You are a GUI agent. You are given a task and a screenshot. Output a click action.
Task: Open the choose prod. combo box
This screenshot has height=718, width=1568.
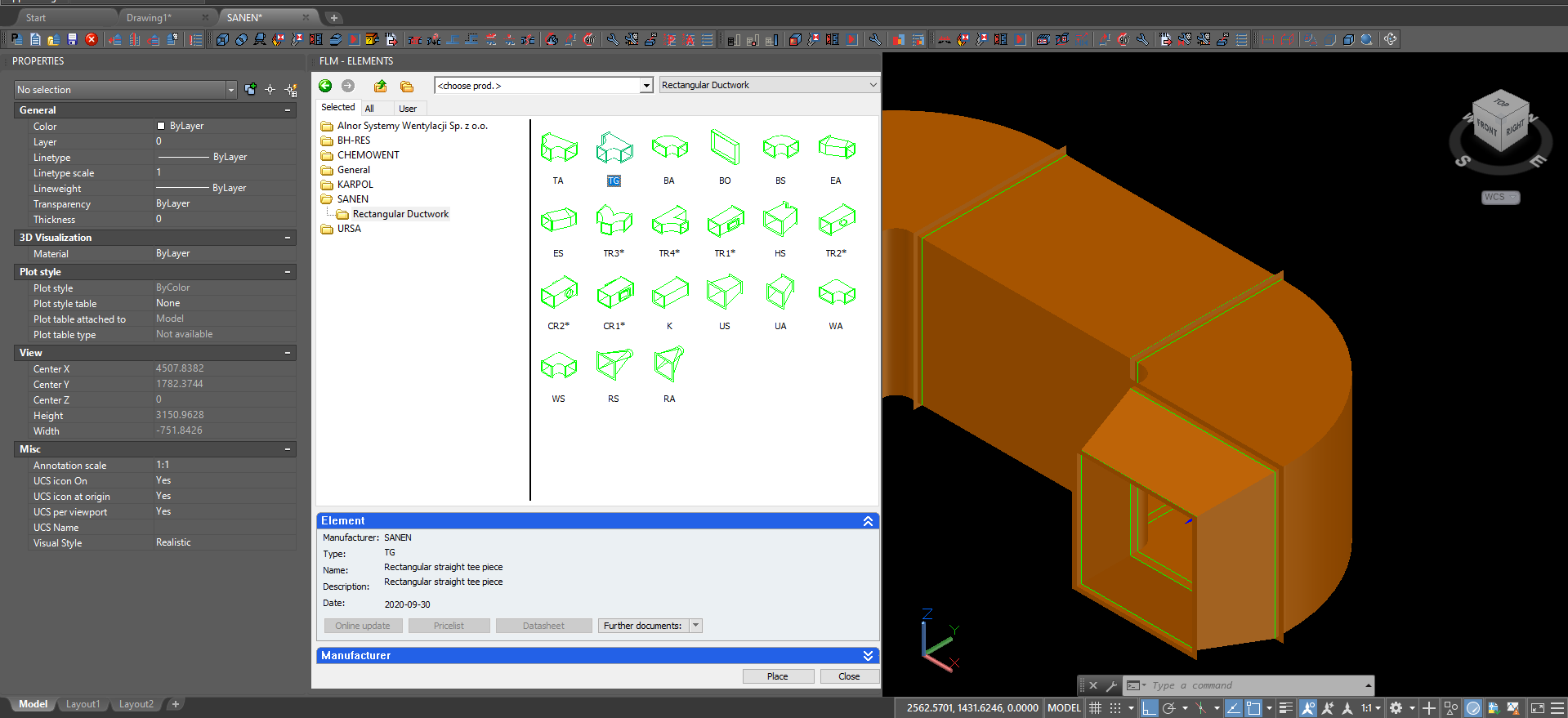point(543,86)
